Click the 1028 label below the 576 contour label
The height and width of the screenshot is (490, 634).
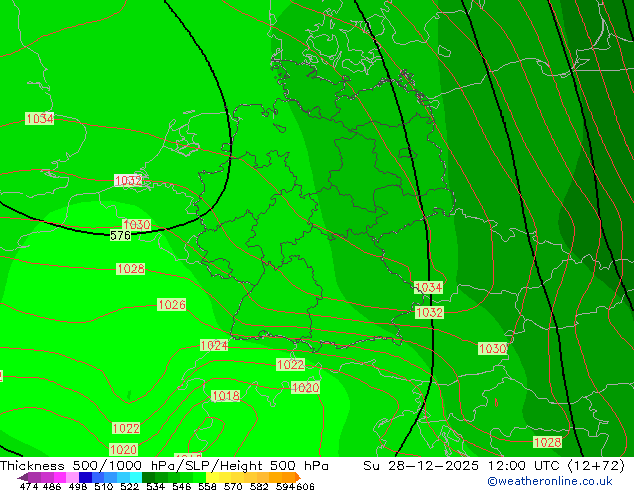click(x=130, y=269)
